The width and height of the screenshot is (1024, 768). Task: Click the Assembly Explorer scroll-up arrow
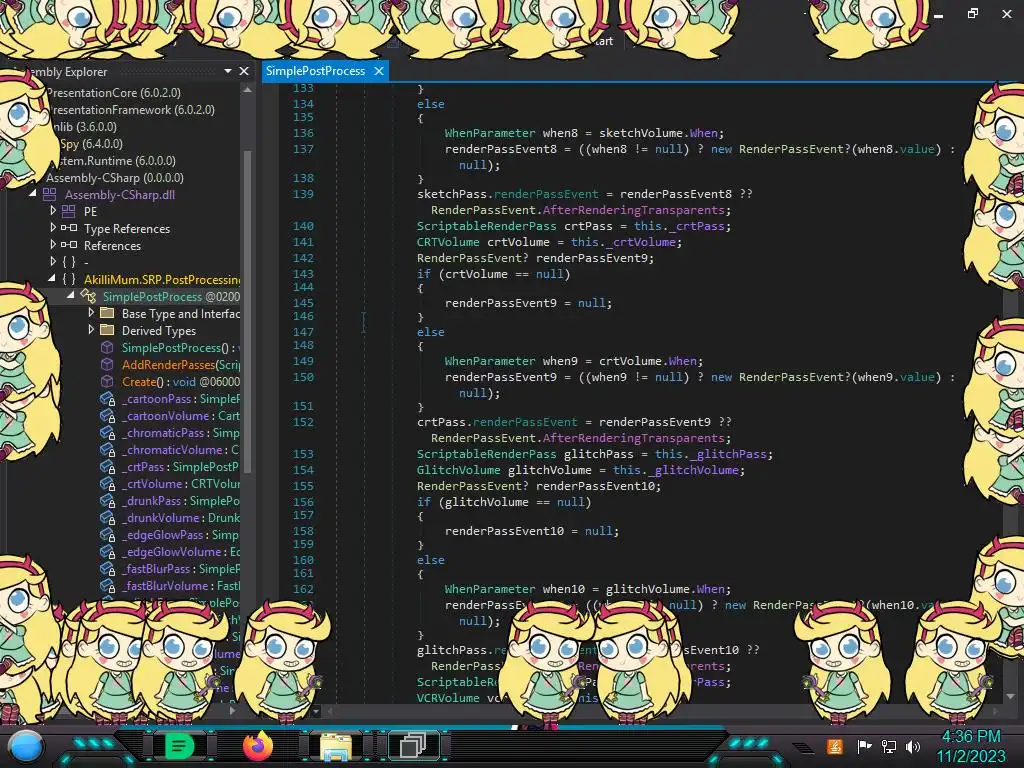point(248,90)
